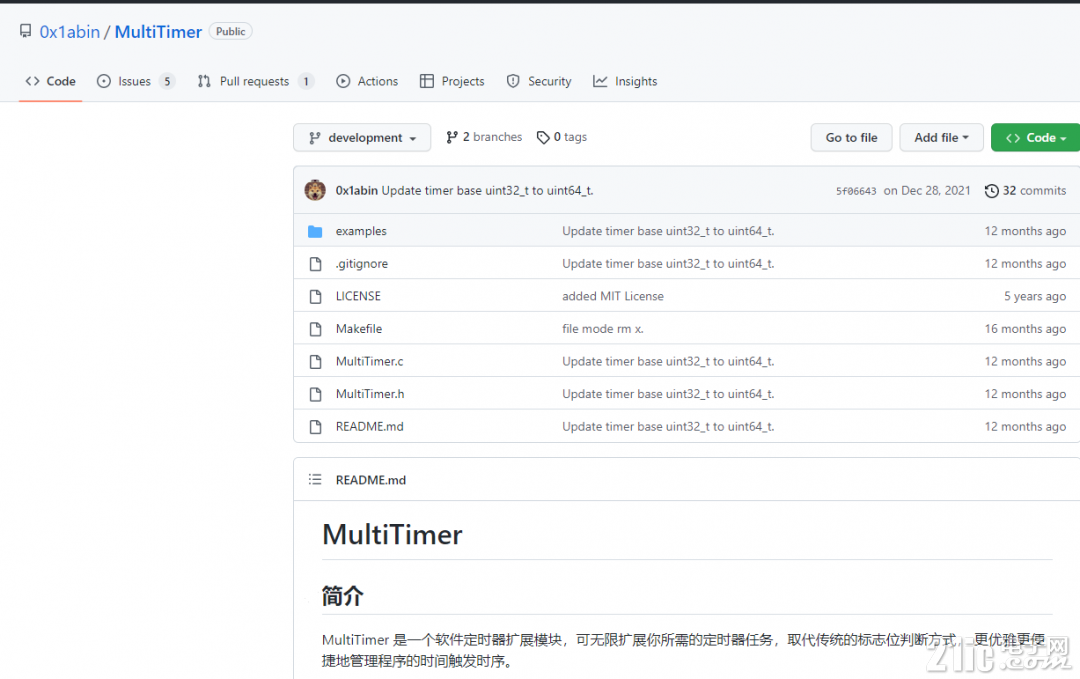Click the Insights graph icon
The height and width of the screenshot is (679, 1080).
(600, 81)
